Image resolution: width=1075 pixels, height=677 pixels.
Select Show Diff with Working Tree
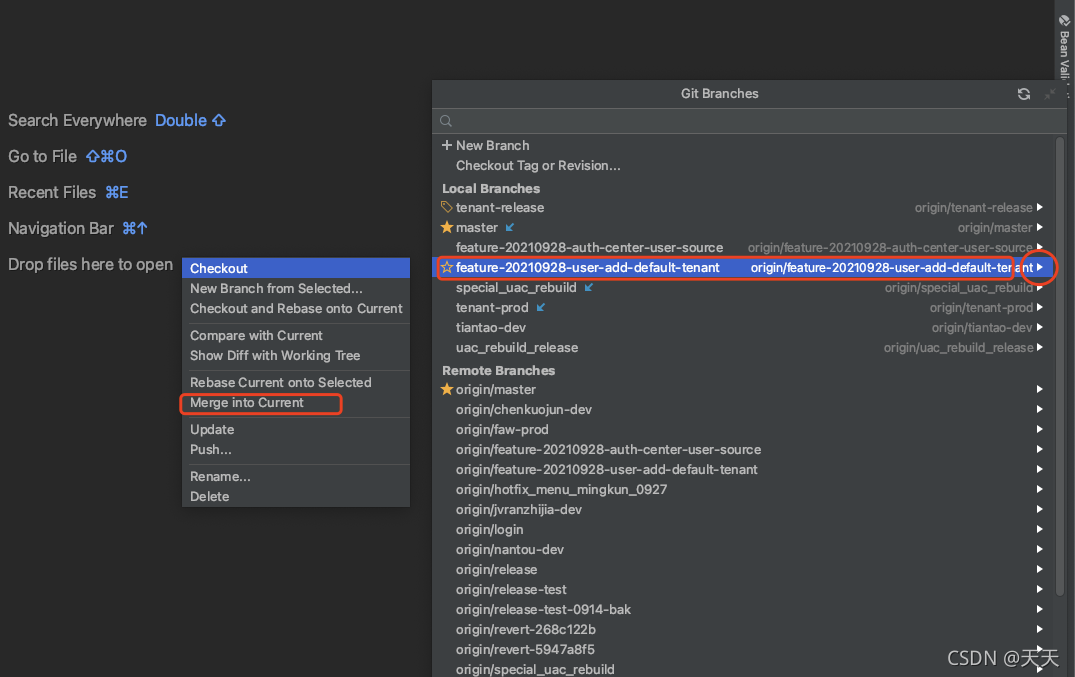click(x=295, y=355)
